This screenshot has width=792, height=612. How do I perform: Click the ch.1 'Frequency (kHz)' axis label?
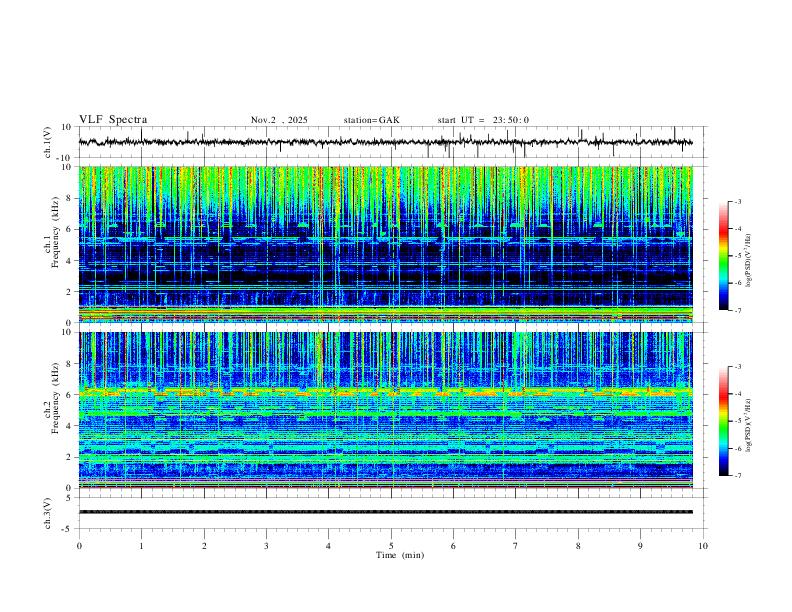click(56, 232)
